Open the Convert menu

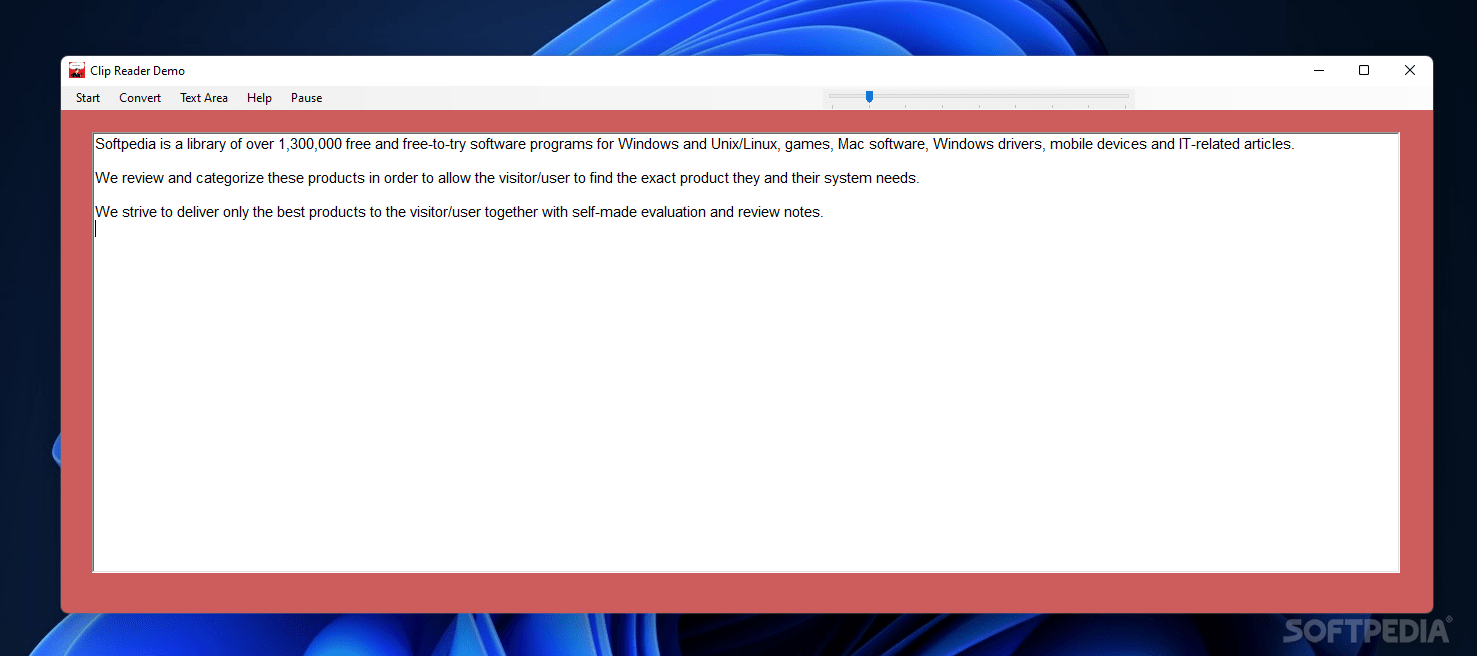click(x=140, y=98)
